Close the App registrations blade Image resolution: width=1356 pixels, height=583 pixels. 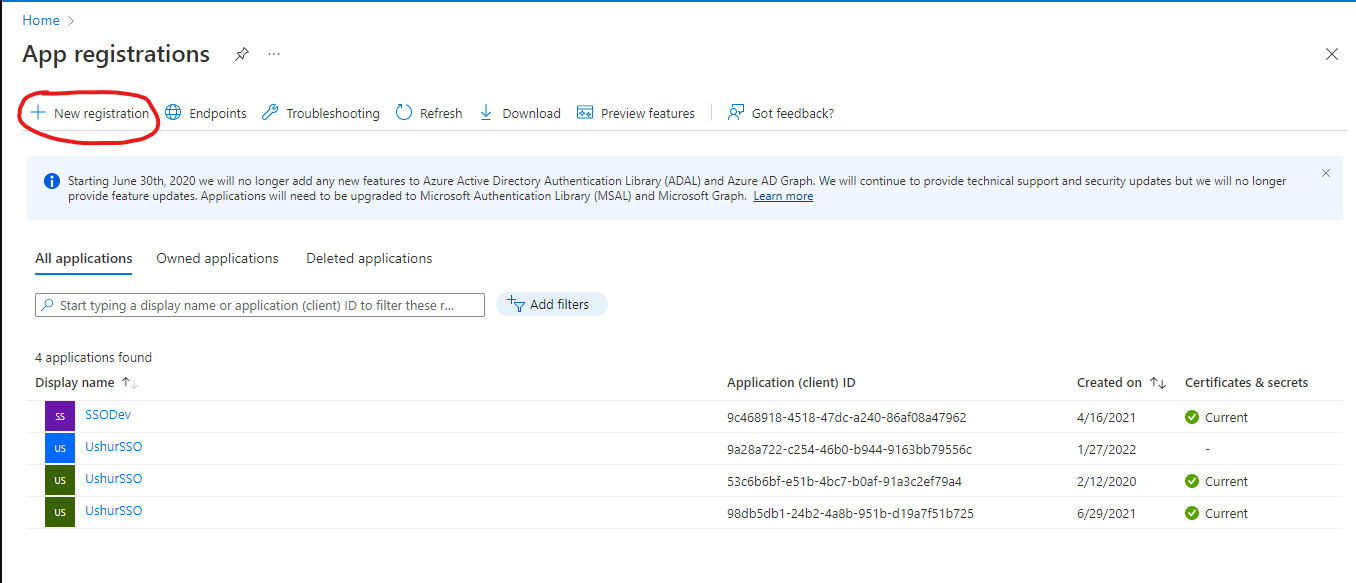[1331, 54]
